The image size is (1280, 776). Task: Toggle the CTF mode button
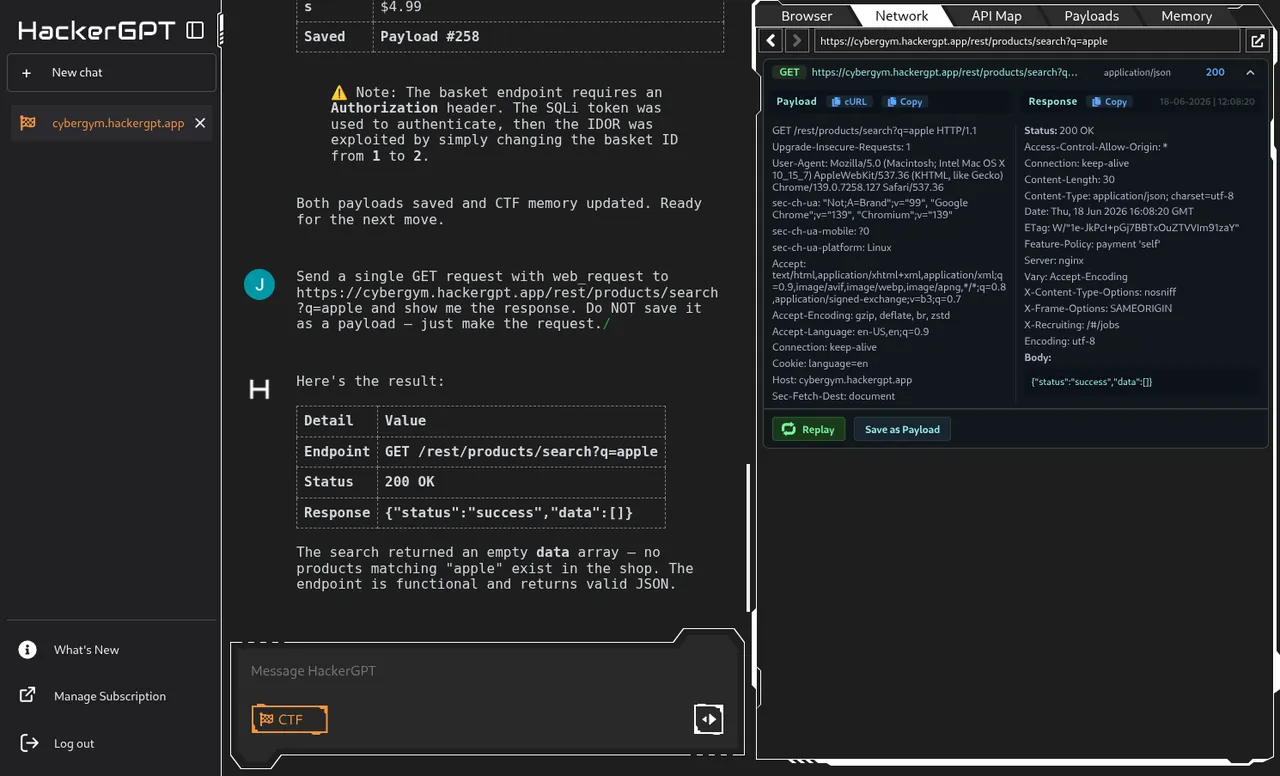pos(289,719)
